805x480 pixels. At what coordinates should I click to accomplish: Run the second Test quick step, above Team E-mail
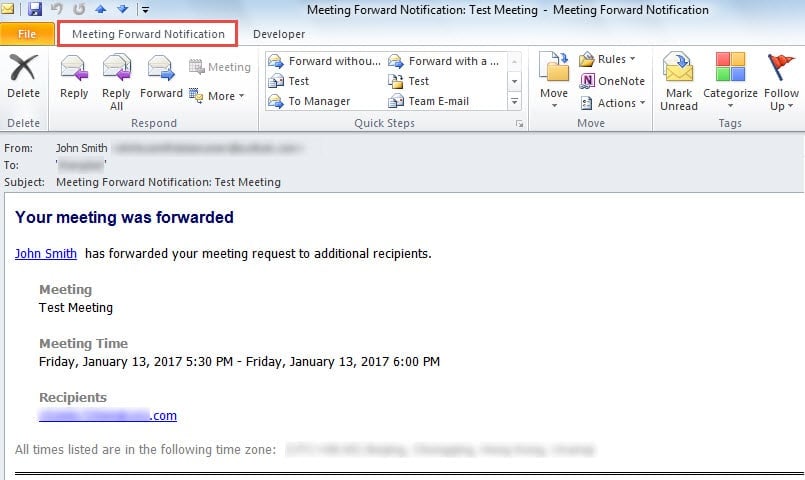(x=409, y=81)
